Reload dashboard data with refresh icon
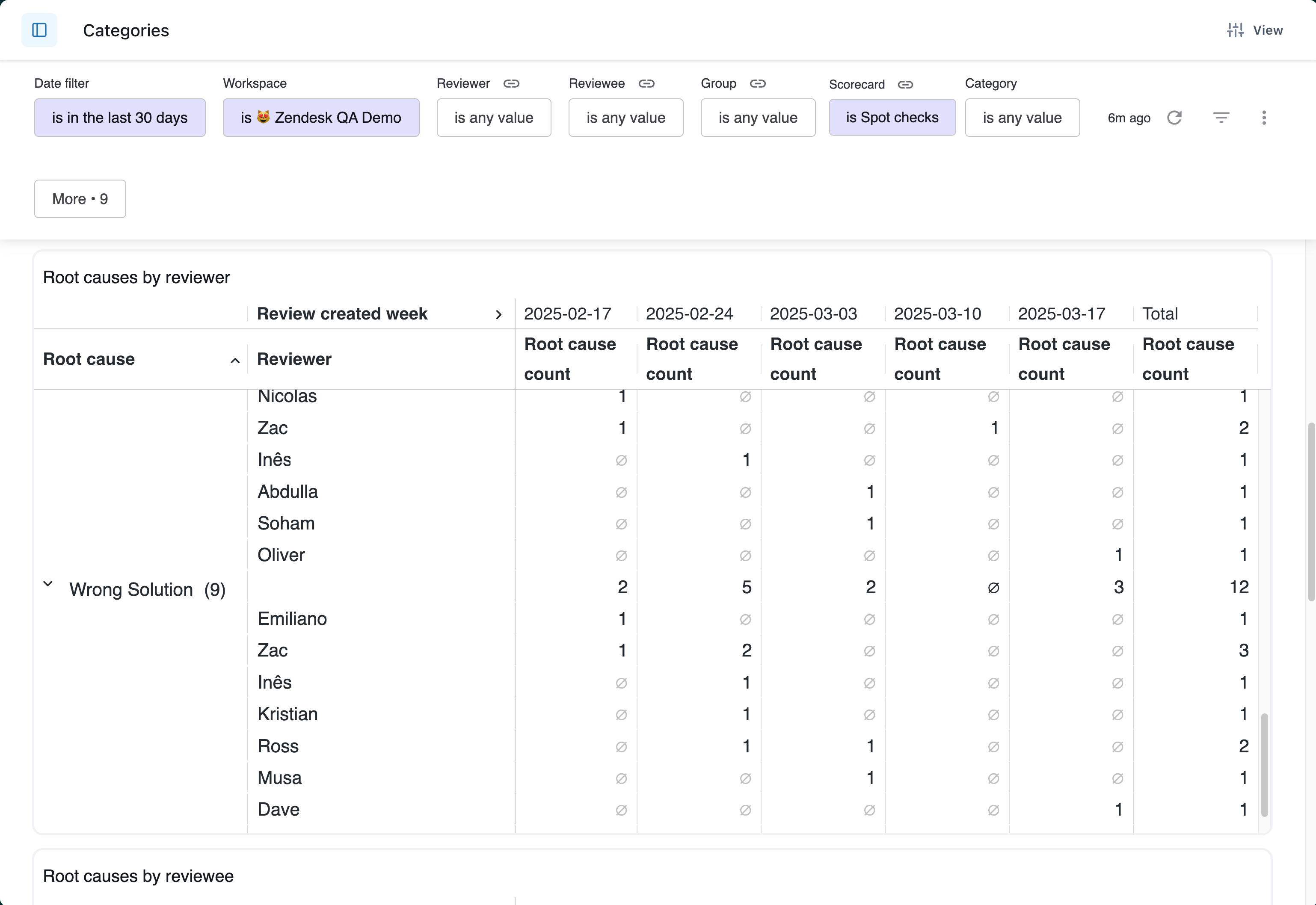The image size is (1316, 905). [1174, 117]
